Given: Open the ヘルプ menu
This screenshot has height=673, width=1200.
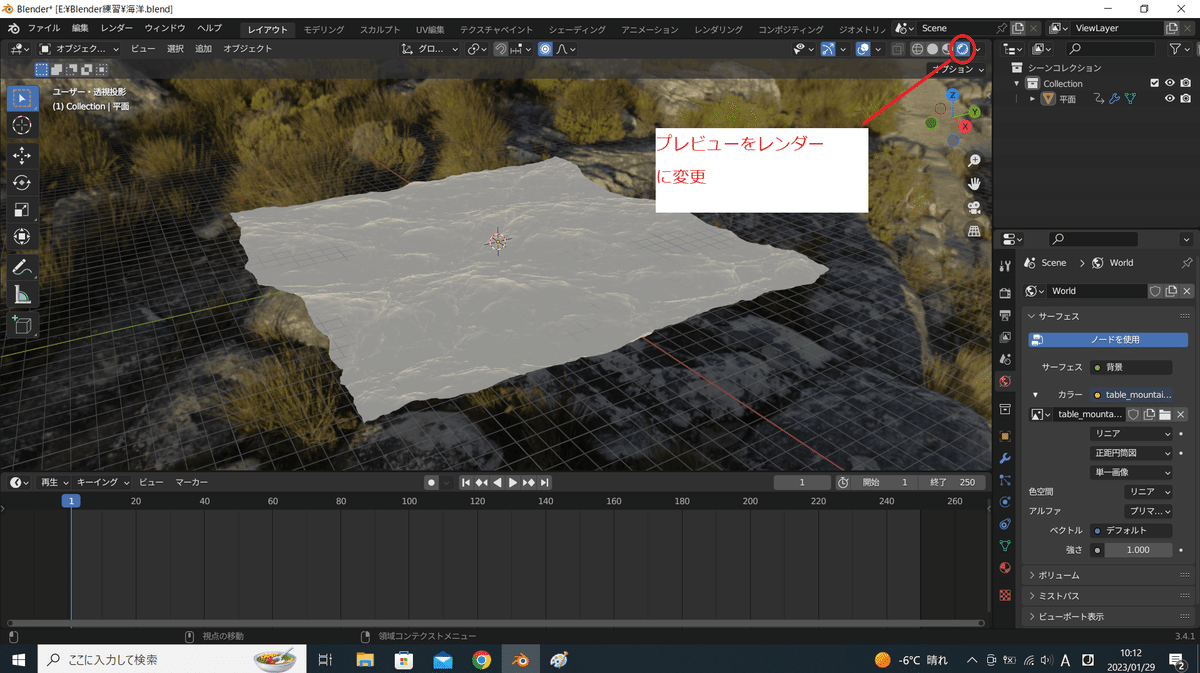Looking at the screenshot, I should click(x=210, y=28).
